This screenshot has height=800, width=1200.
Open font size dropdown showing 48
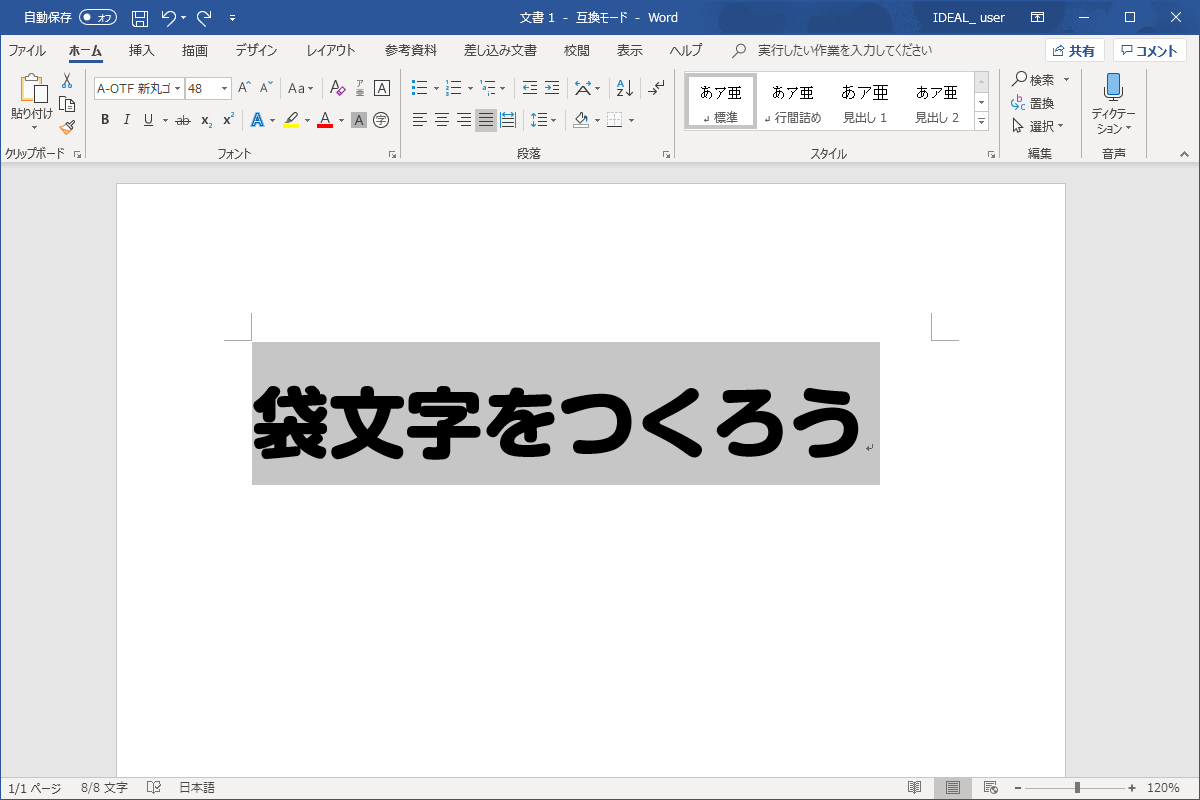click(224, 88)
